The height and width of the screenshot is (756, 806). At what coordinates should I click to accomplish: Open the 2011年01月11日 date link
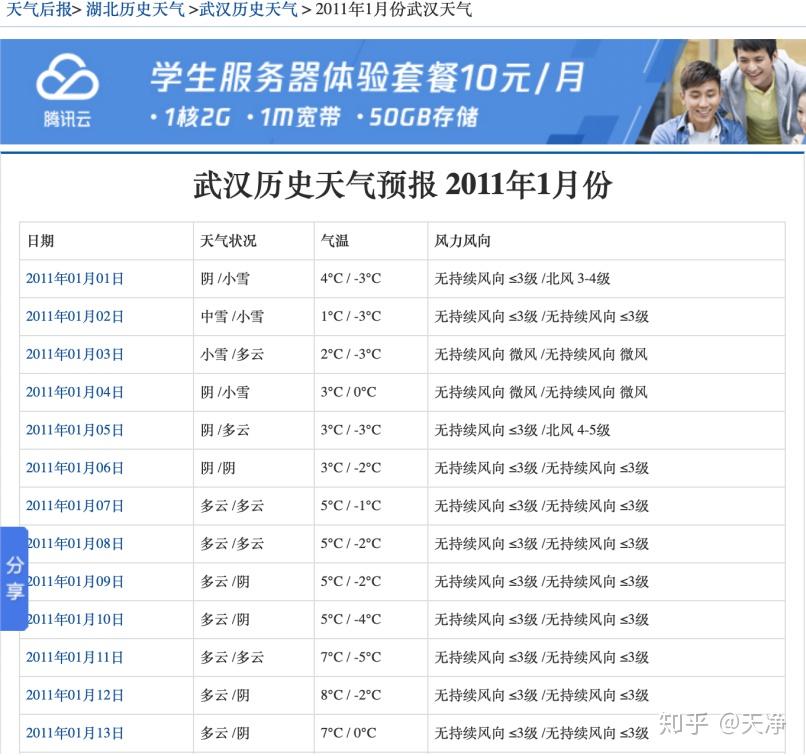(75, 657)
